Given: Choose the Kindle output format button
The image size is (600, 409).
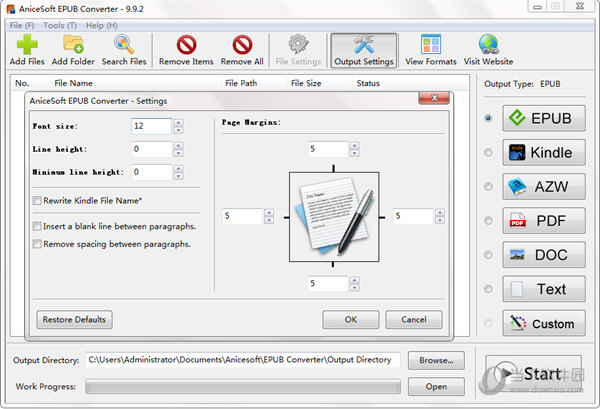Looking at the screenshot, I should tap(544, 152).
